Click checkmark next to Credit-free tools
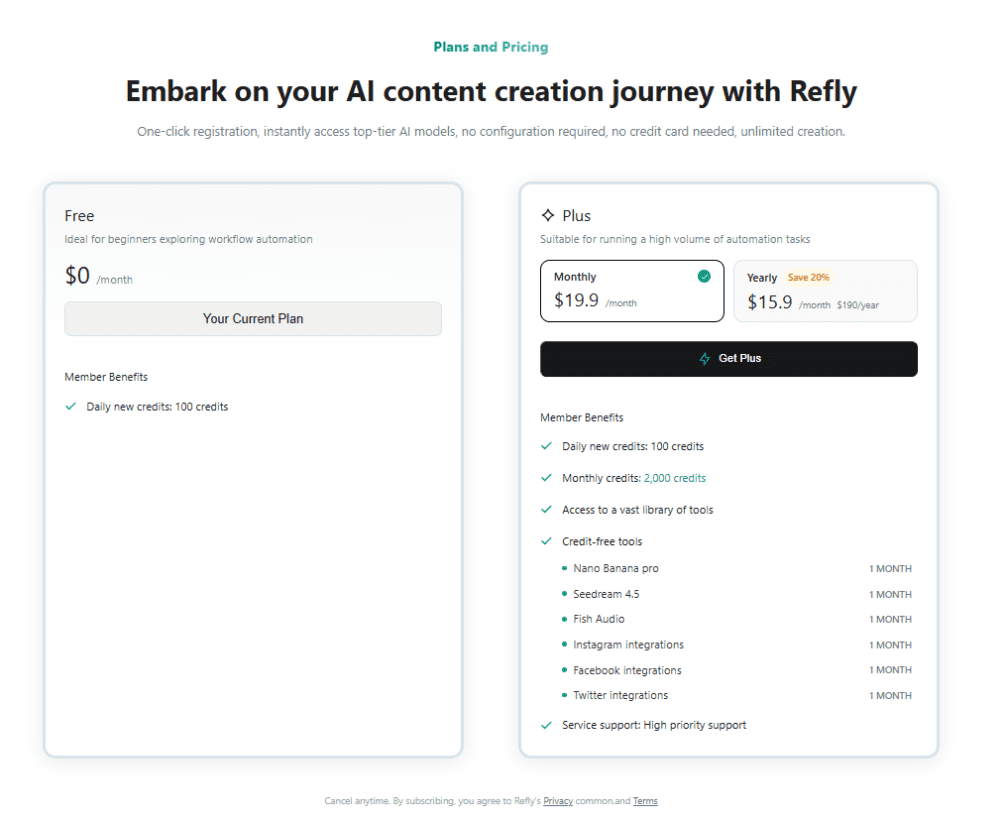Screen dimensions: 1000x822 click(x=546, y=542)
